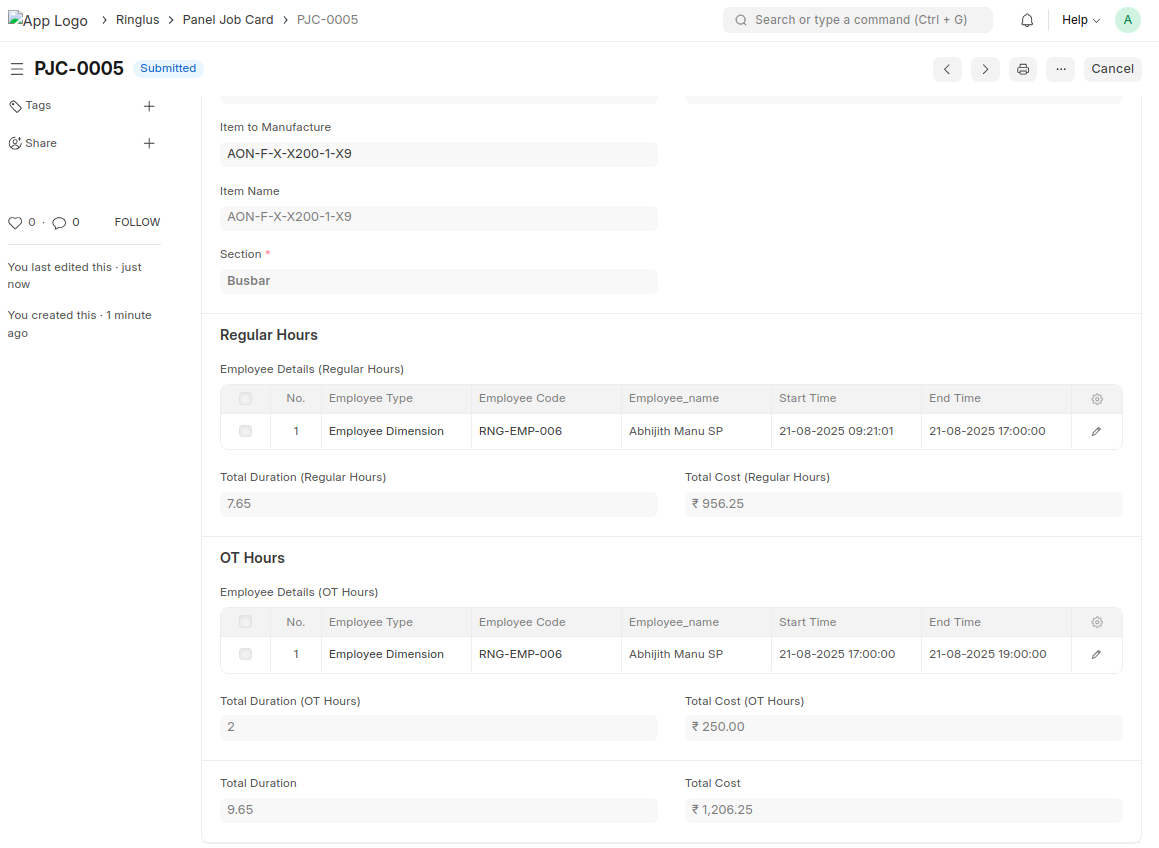Open Regular Hours table column settings gear
The height and width of the screenshot is (848, 1159).
(1096, 399)
